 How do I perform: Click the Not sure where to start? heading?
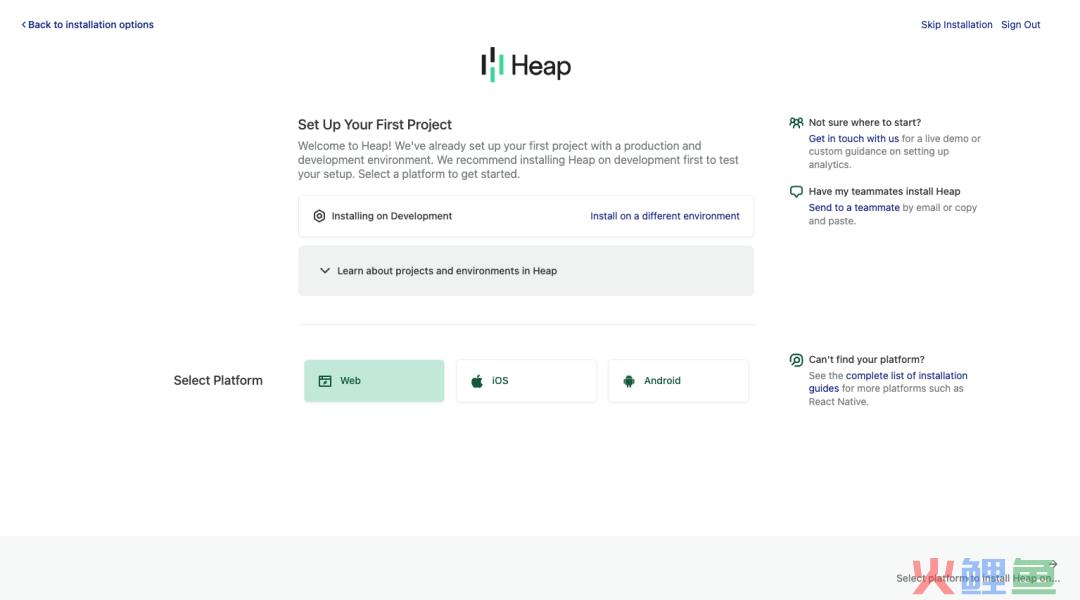[x=864, y=123]
